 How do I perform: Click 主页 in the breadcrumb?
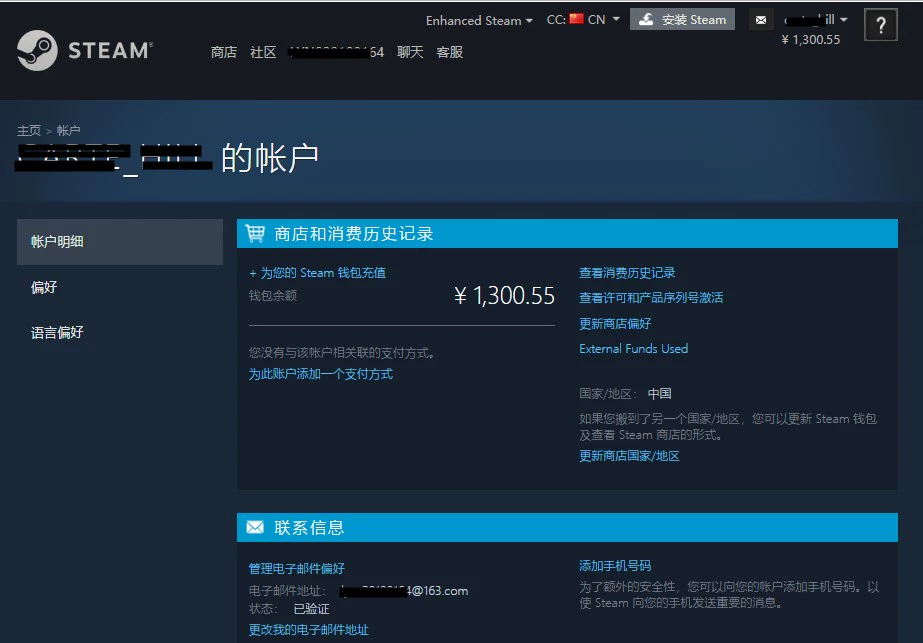coord(29,131)
